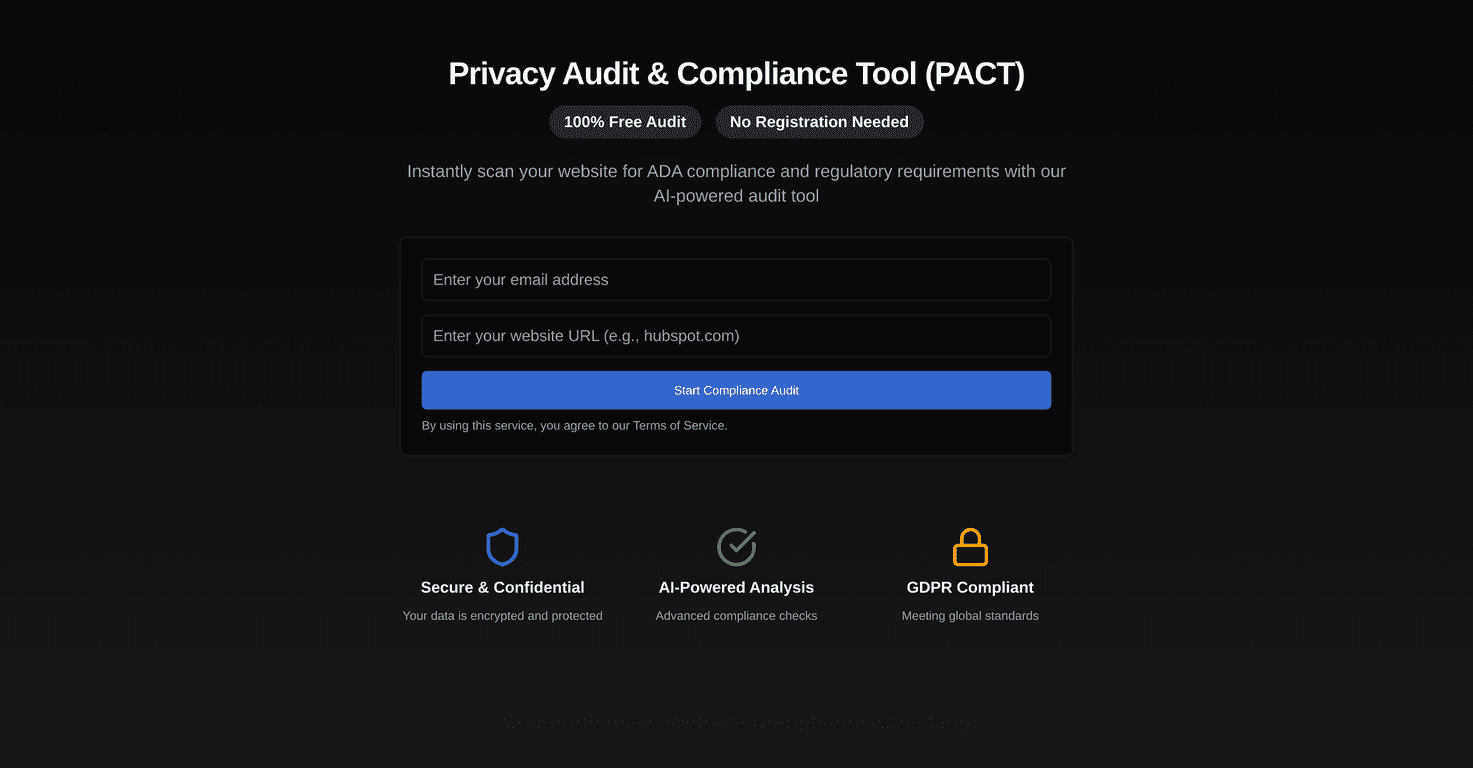Click the gray checkmark circle icon
This screenshot has width=1473, height=768.
(x=736, y=547)
